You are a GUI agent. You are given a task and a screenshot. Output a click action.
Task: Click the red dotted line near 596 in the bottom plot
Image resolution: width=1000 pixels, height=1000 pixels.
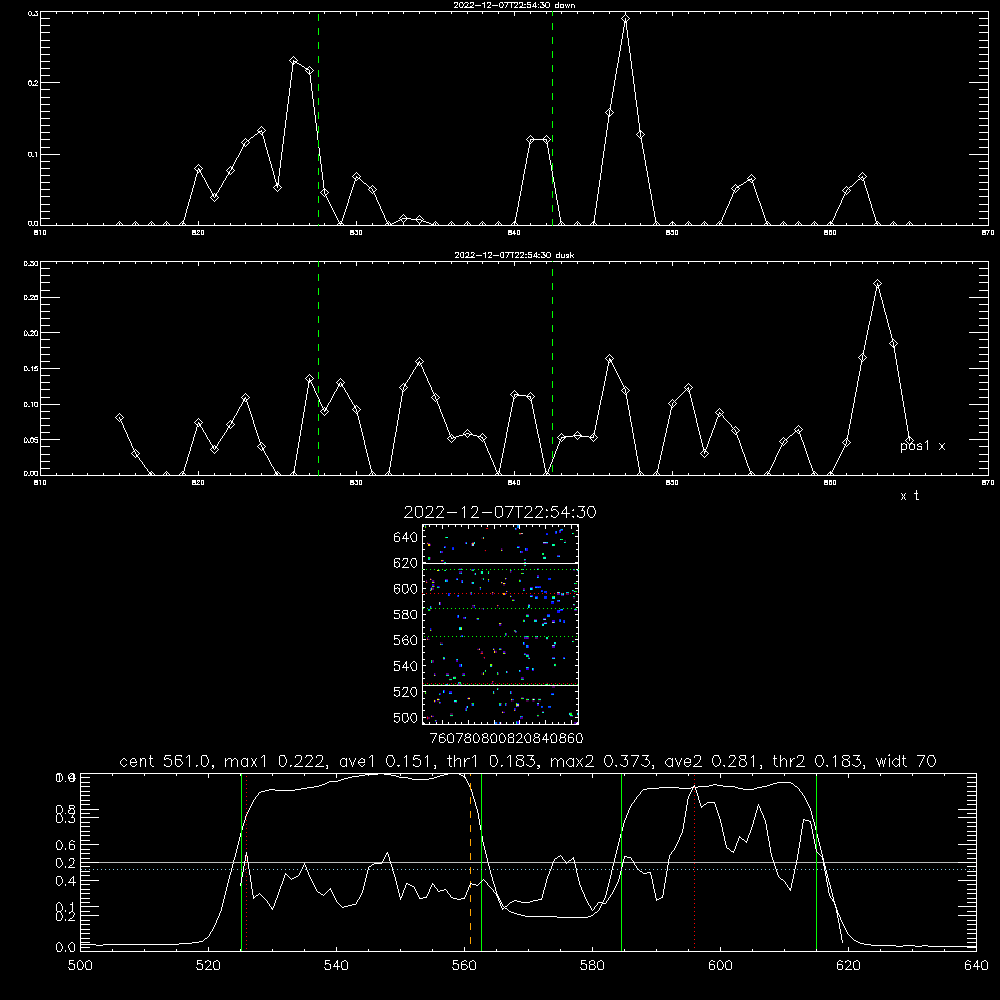(695, 861)
